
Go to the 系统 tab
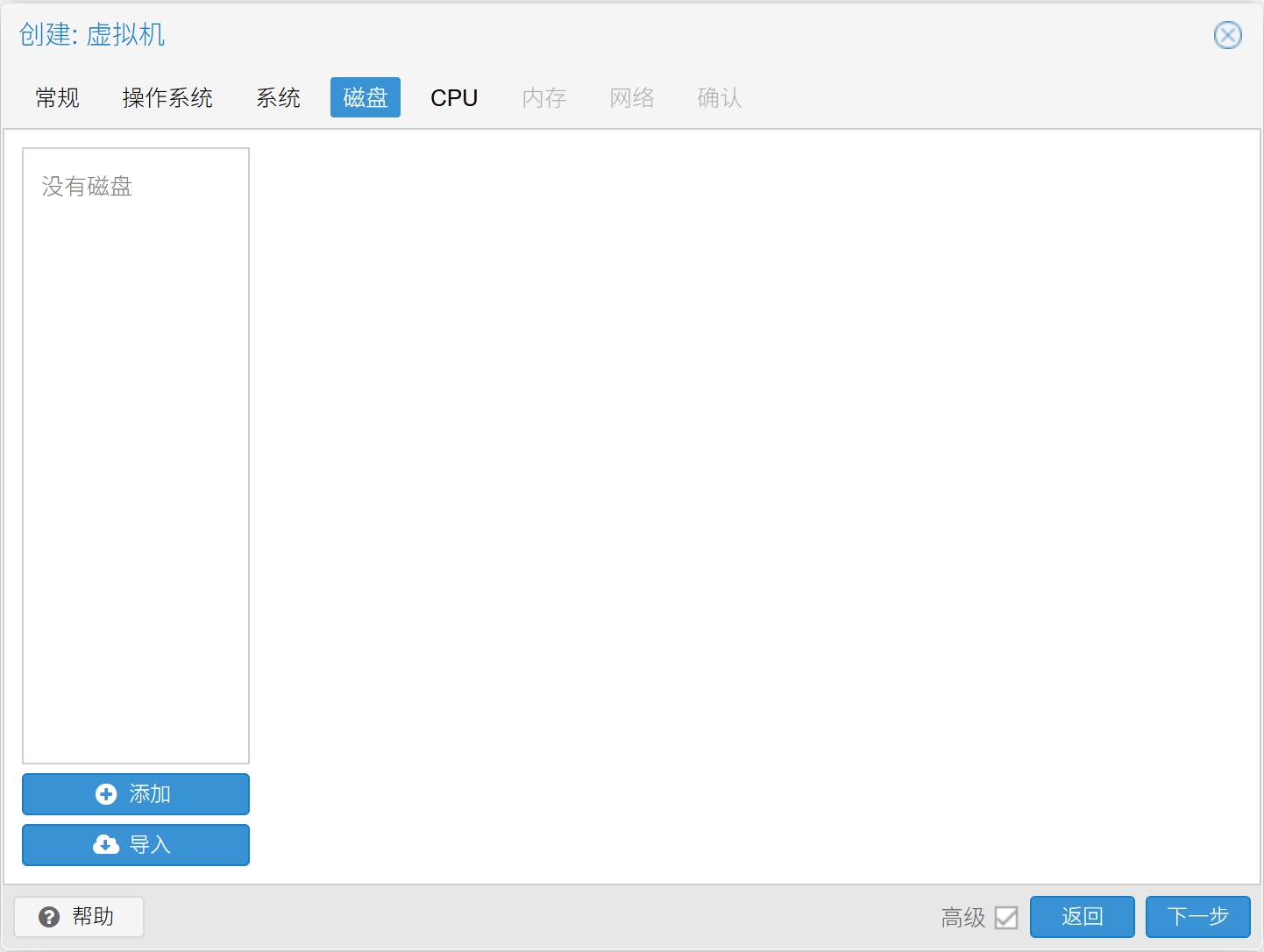click(x=278, y=97)
